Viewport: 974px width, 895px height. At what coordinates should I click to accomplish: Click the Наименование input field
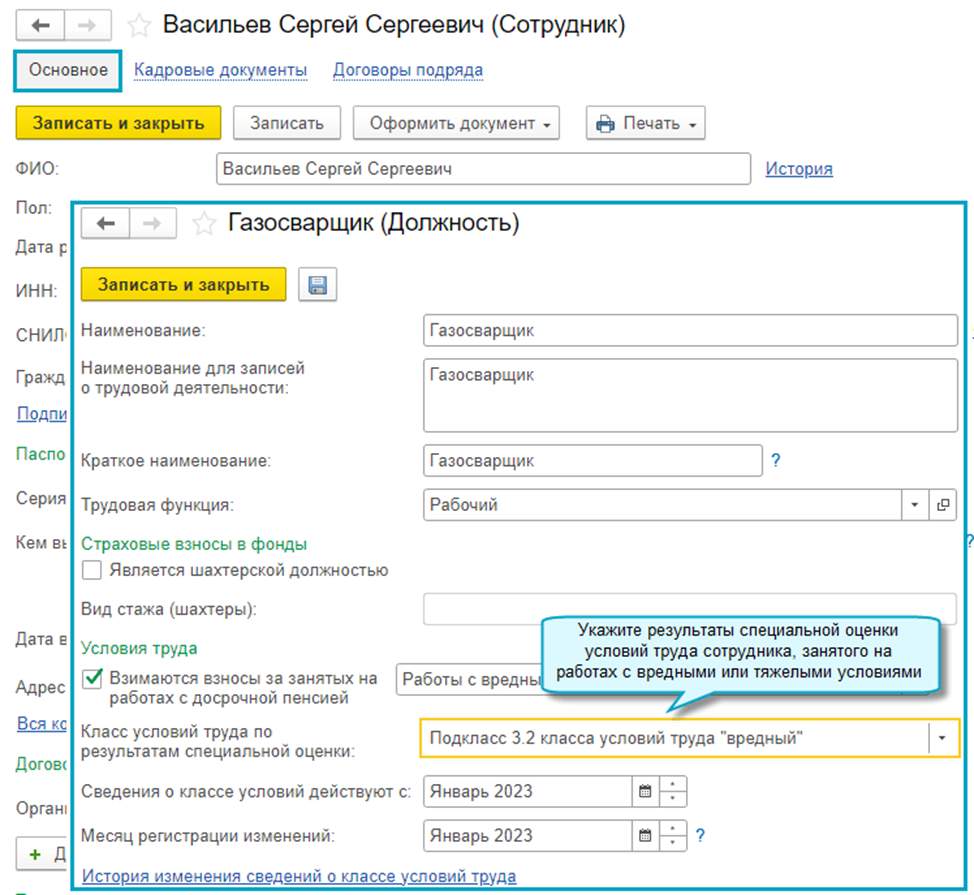coord(690,330)
